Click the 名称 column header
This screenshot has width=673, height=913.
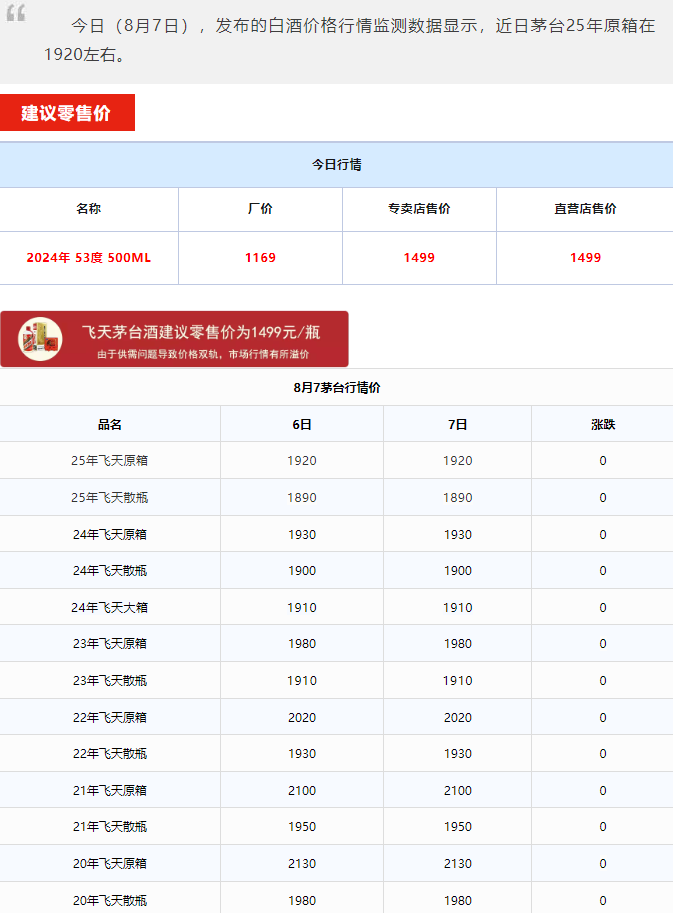pos(89,209)
